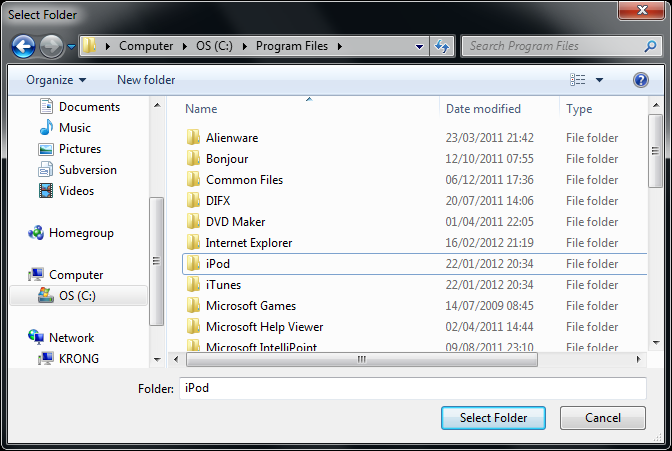672x451 pixels.
Task: Change view using the view icon
Action: pyautogui.click(x=577, y=80)
